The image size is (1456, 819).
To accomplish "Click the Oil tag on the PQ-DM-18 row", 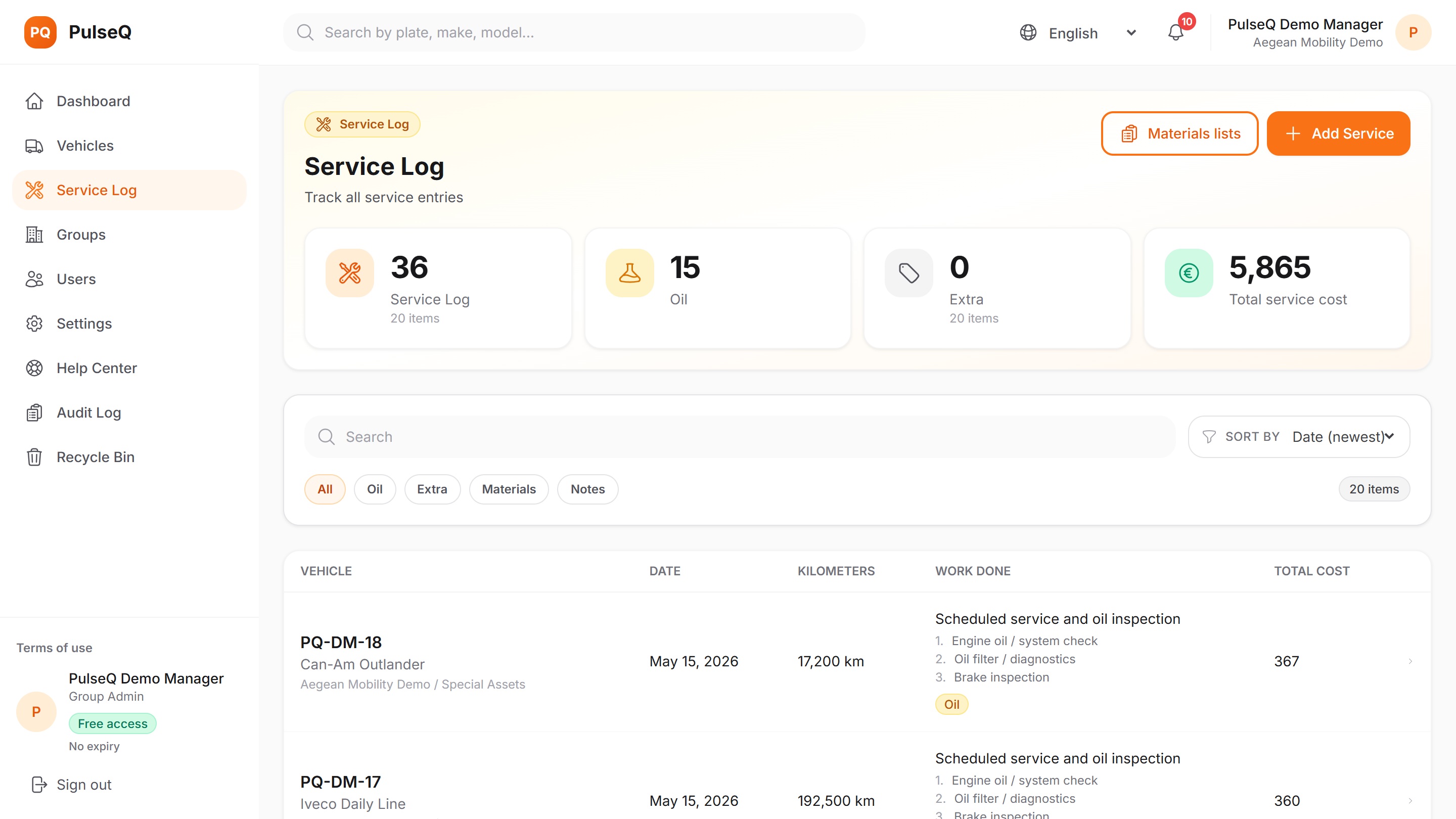I will (x=952, y=704).
